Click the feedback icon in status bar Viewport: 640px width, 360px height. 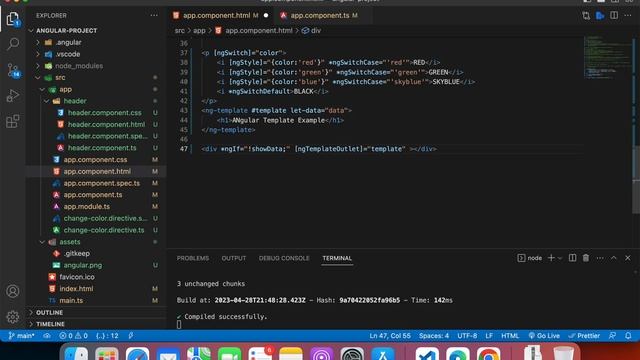pos(612,336)
